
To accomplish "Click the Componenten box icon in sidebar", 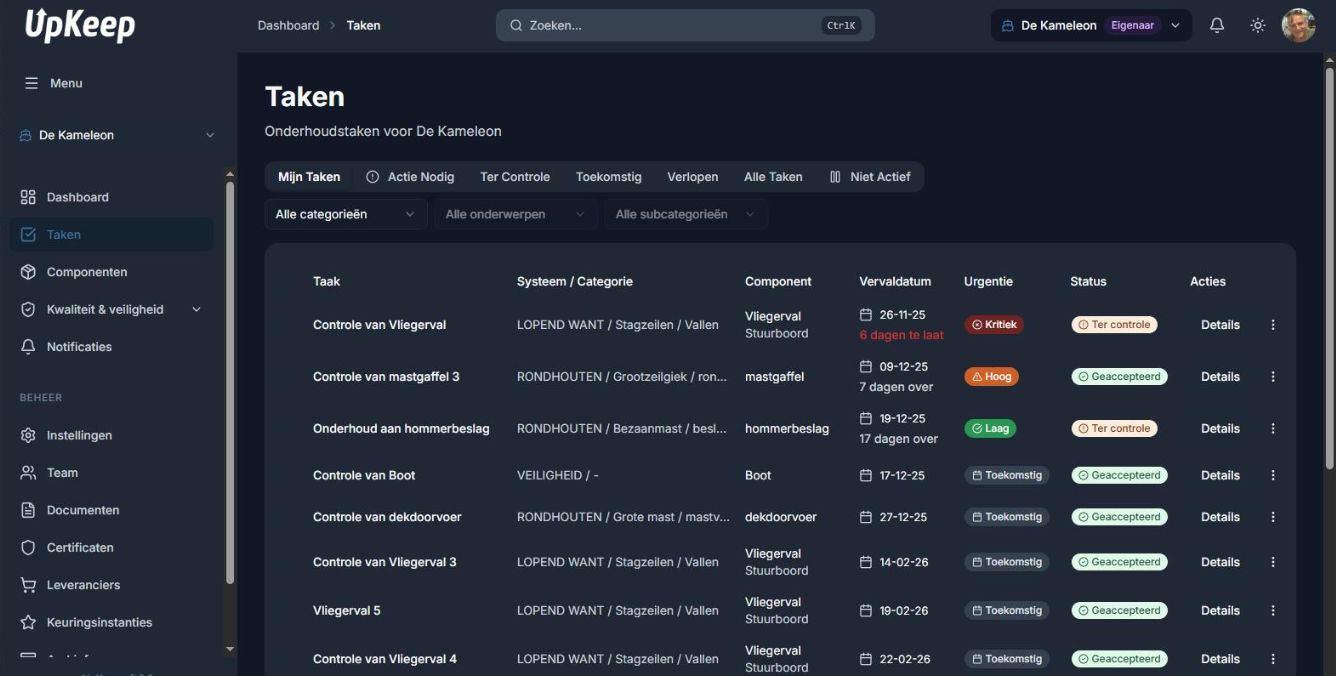I will pyautogui.click(x=30, y=271).
